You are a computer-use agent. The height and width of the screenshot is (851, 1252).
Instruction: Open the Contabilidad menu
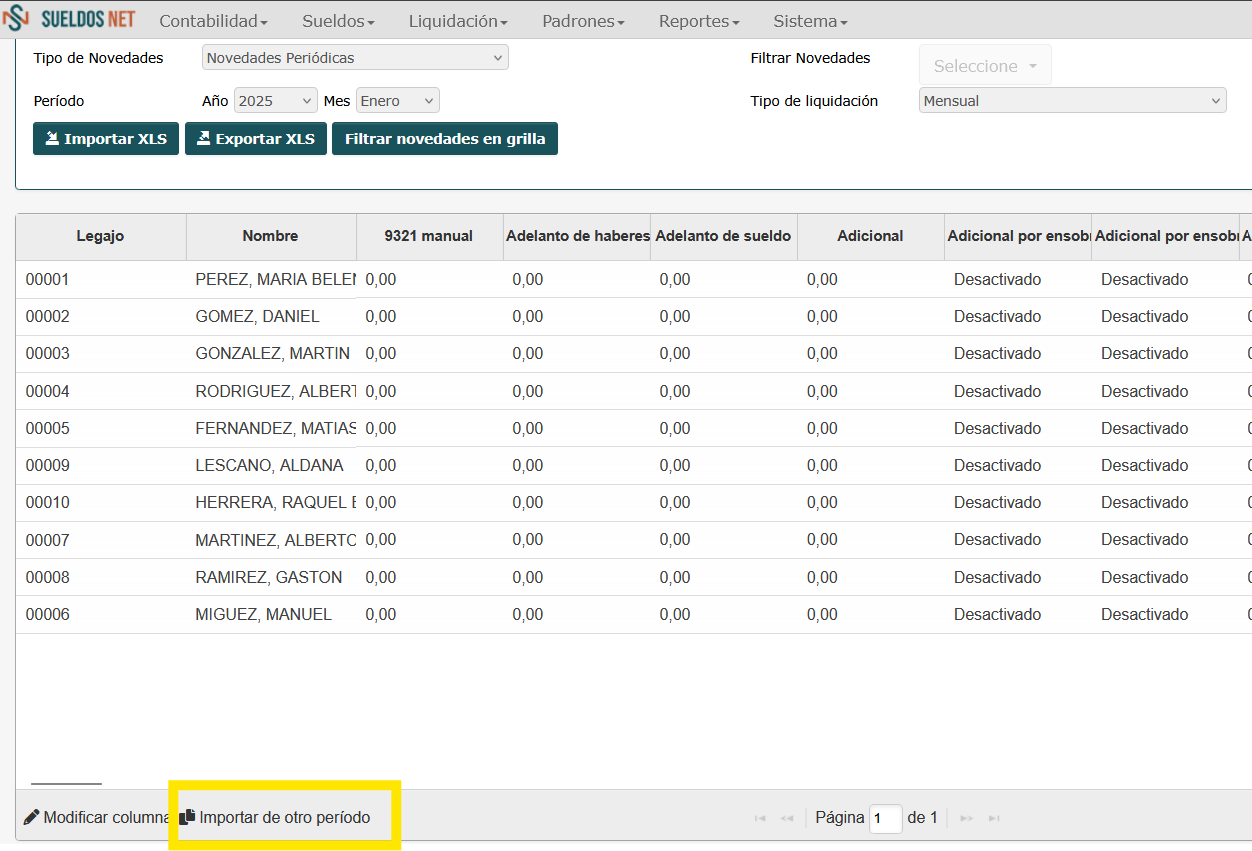coord(213,21)
